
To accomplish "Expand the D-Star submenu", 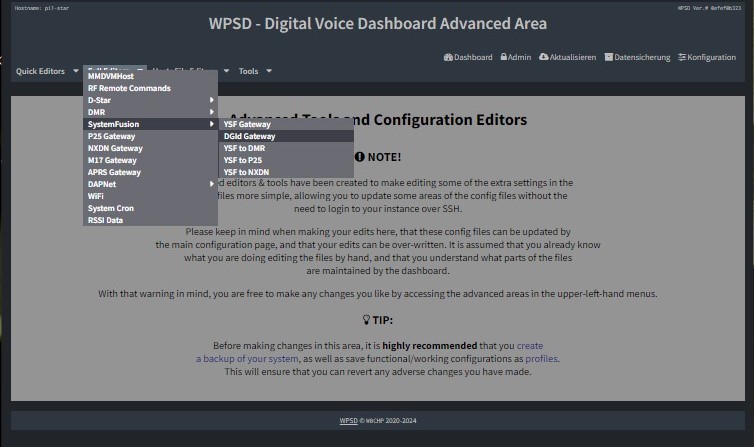I will pos(150,100).
